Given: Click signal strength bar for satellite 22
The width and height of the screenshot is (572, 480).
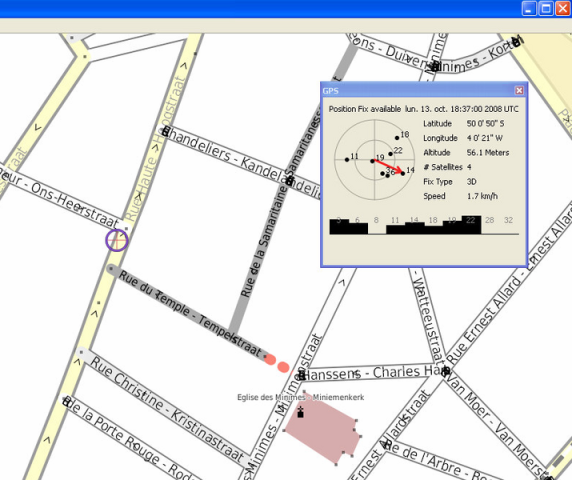Looking at the screenshot, I should [x=471, y=225].
